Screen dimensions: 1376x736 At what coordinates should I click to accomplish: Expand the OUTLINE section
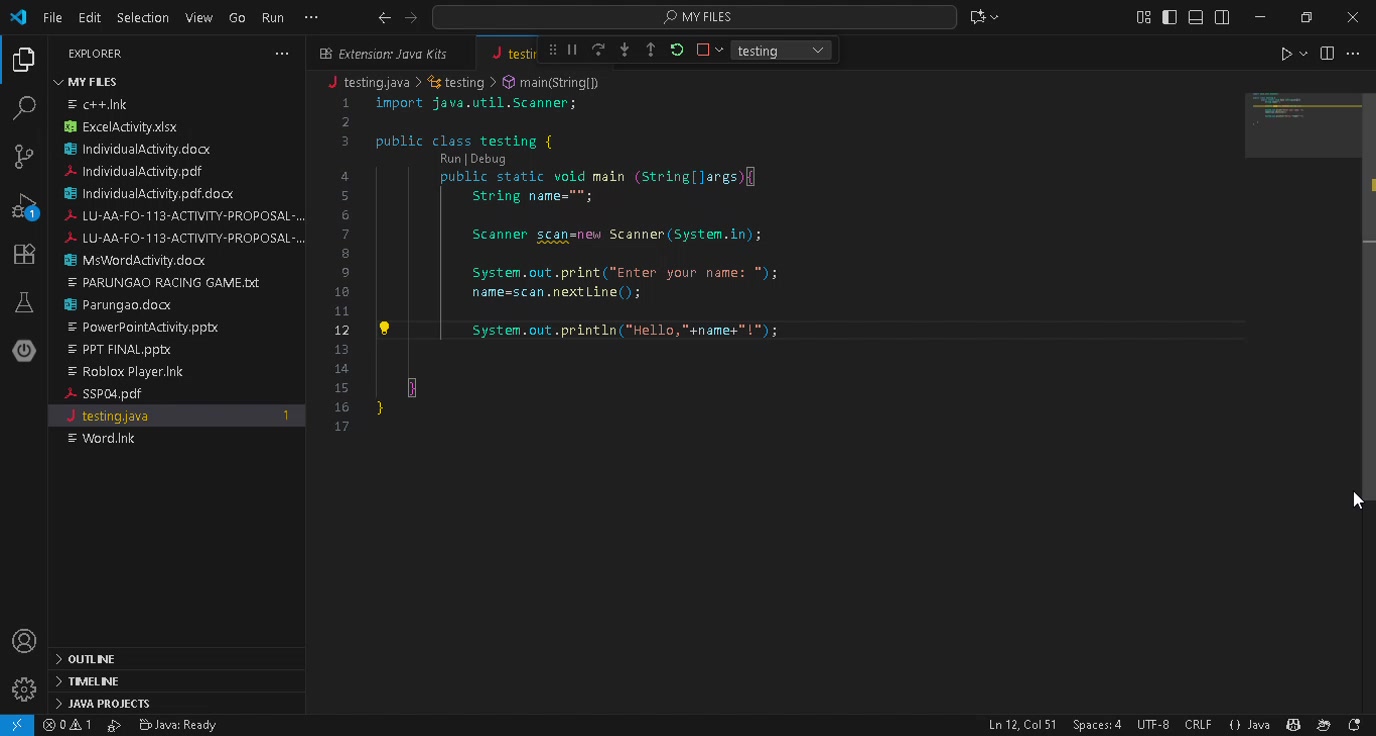click(176, 659)
